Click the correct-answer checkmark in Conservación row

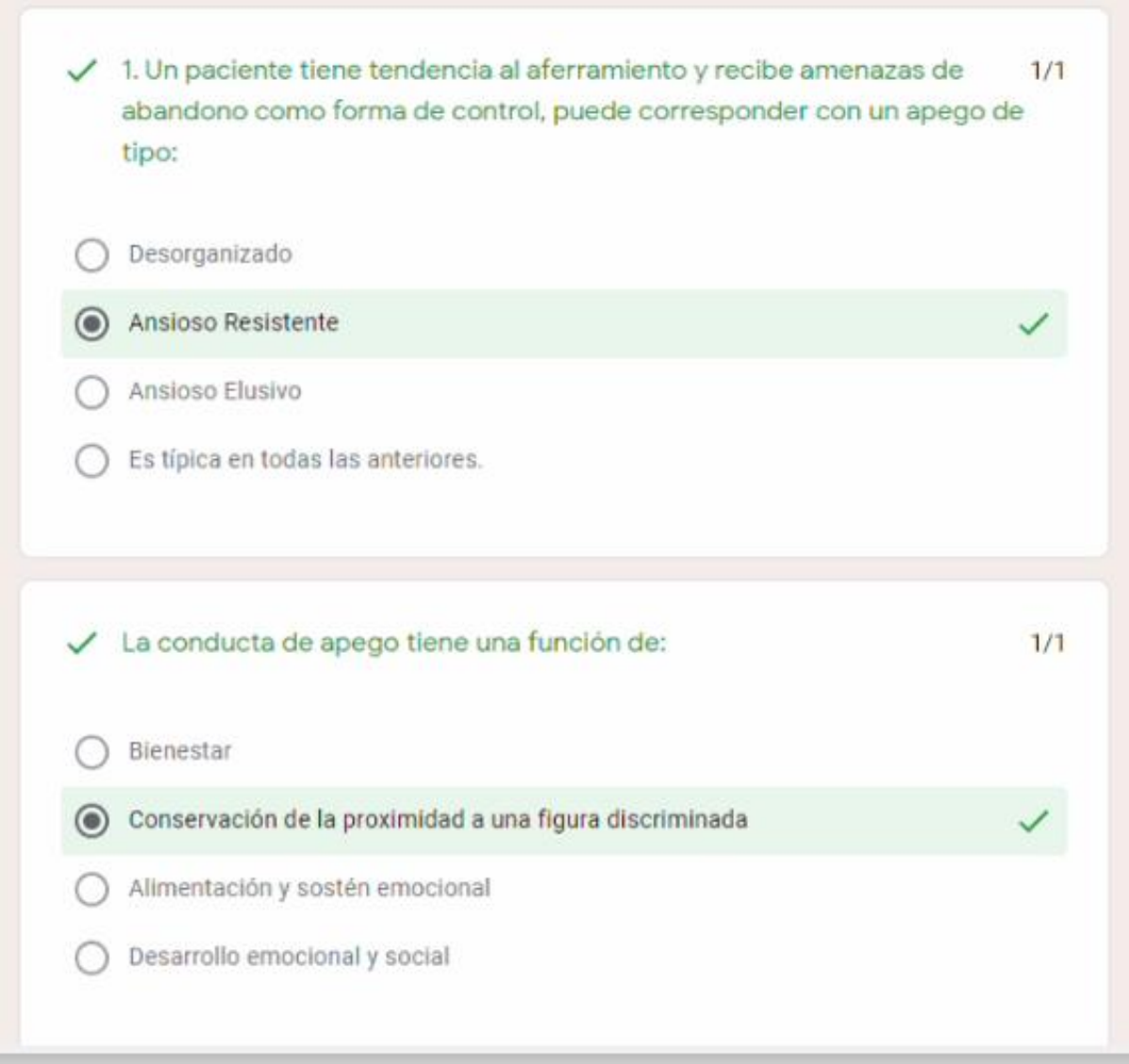[1033, 821]
